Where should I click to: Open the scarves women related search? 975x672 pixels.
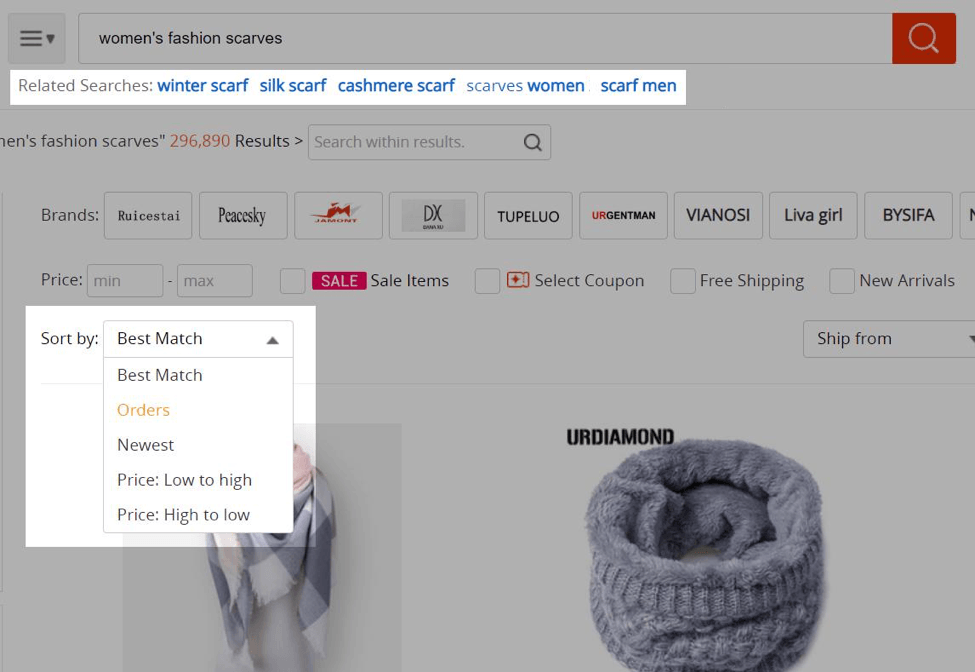tap(525, 86)
